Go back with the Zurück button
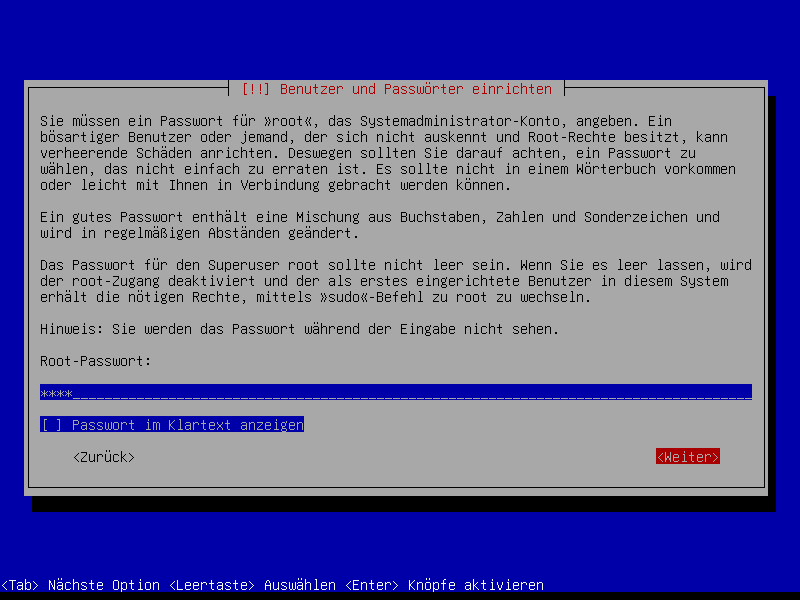The image size is (800, 600). (x=104, y=457)
